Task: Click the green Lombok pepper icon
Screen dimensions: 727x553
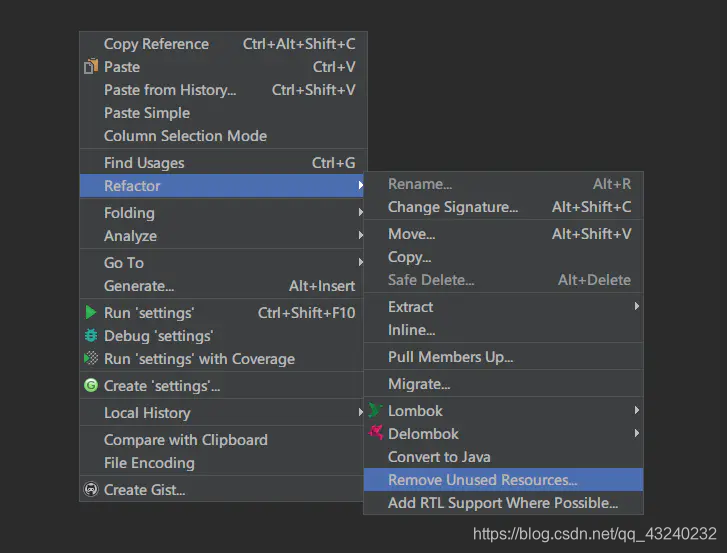Action: pyautogui.click(x=376, y=410)
